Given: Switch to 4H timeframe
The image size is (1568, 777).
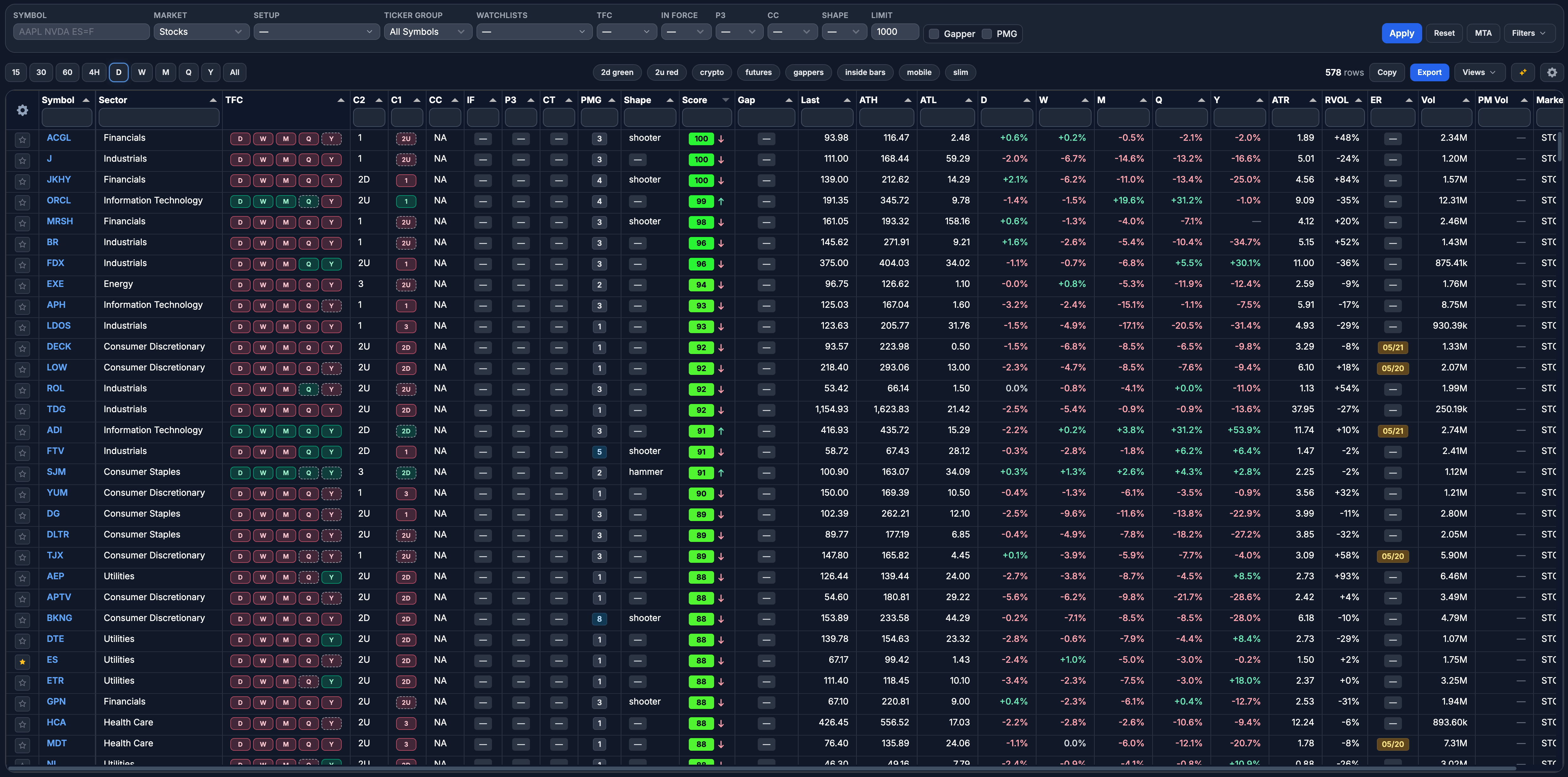Looking at the screenshot, I should click(94, 72).
